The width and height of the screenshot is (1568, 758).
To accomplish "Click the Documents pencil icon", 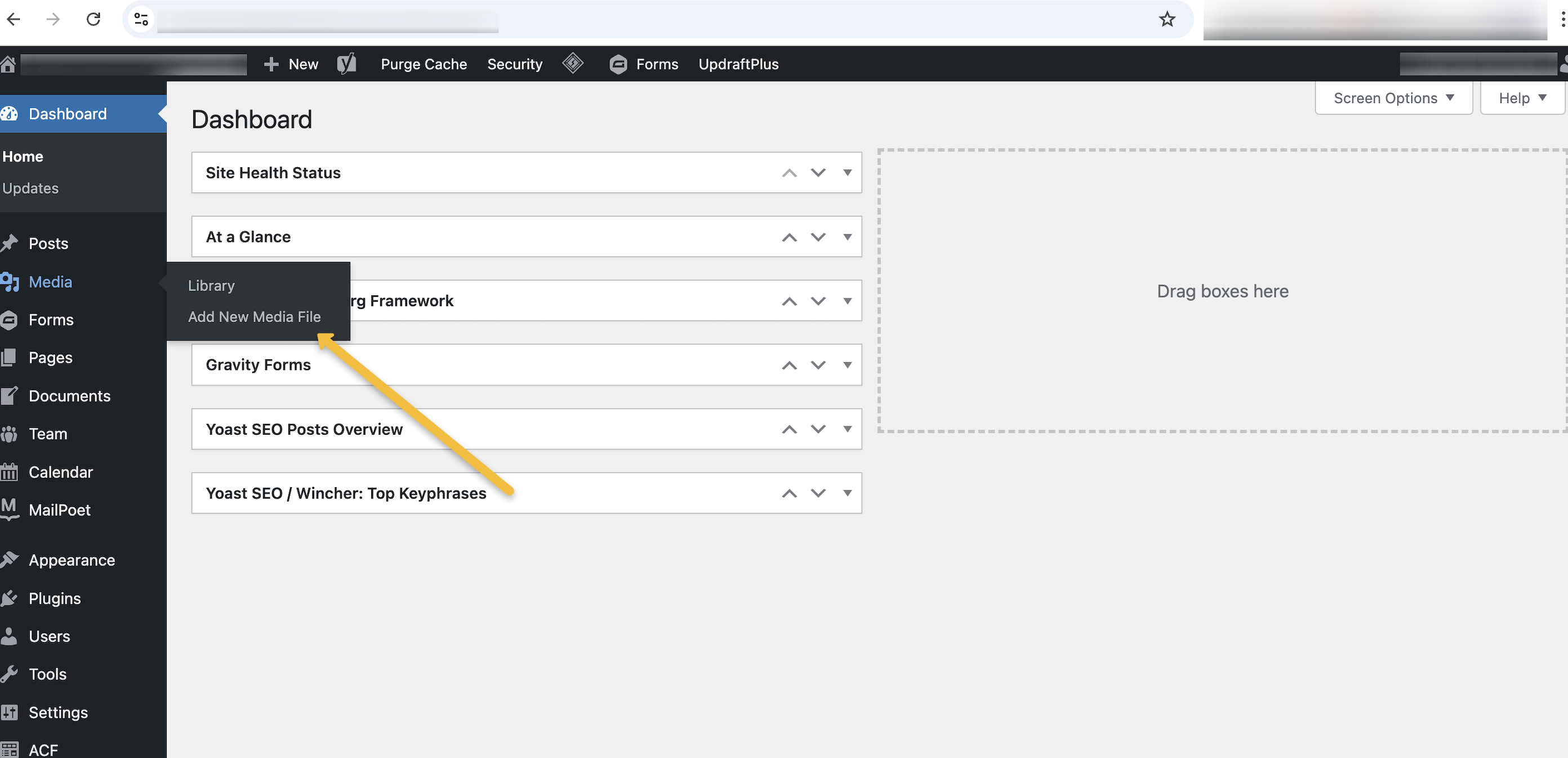I will [9, 396].
